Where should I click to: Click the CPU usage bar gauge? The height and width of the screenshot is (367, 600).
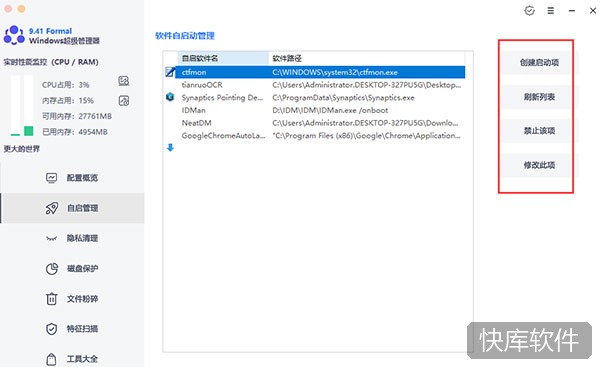[15, 106]
